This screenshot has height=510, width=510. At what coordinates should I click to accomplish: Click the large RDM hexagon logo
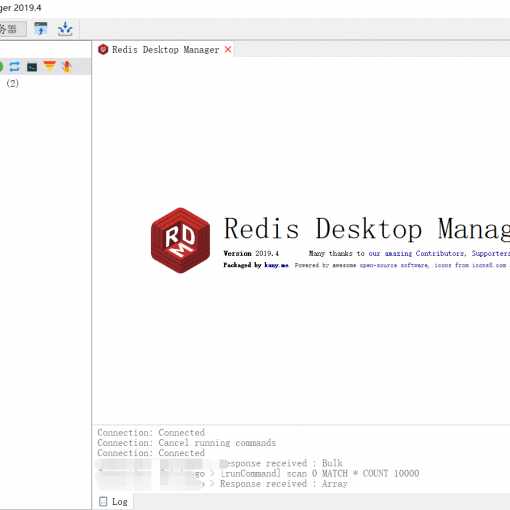coord(180,240)
